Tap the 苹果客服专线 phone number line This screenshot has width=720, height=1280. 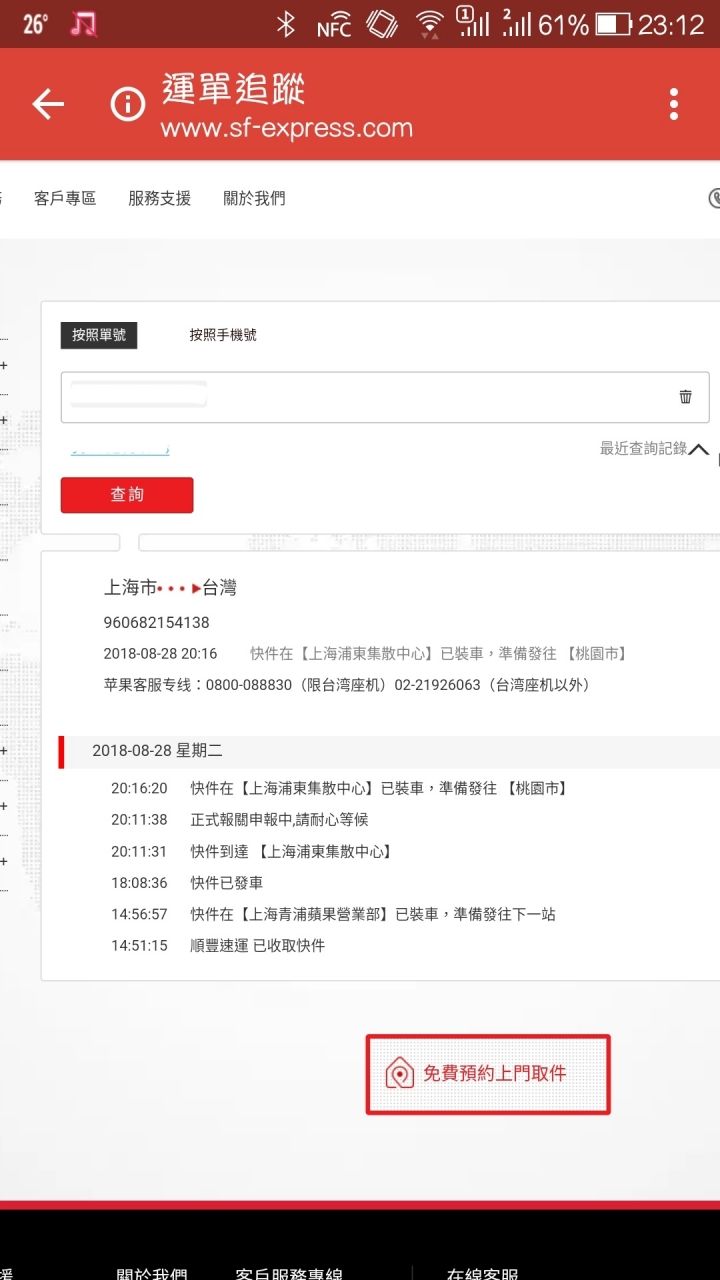pyautogui.click(x=346, y=685)
